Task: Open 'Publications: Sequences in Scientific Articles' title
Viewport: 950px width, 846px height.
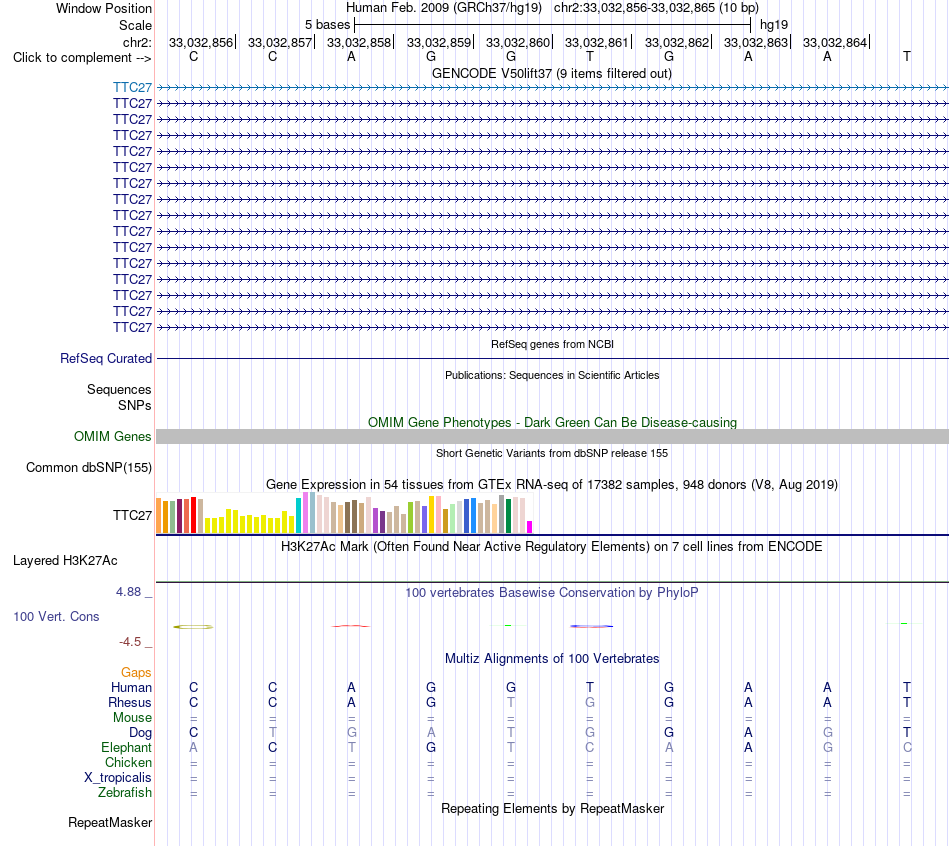Action: tap(552, 375)
